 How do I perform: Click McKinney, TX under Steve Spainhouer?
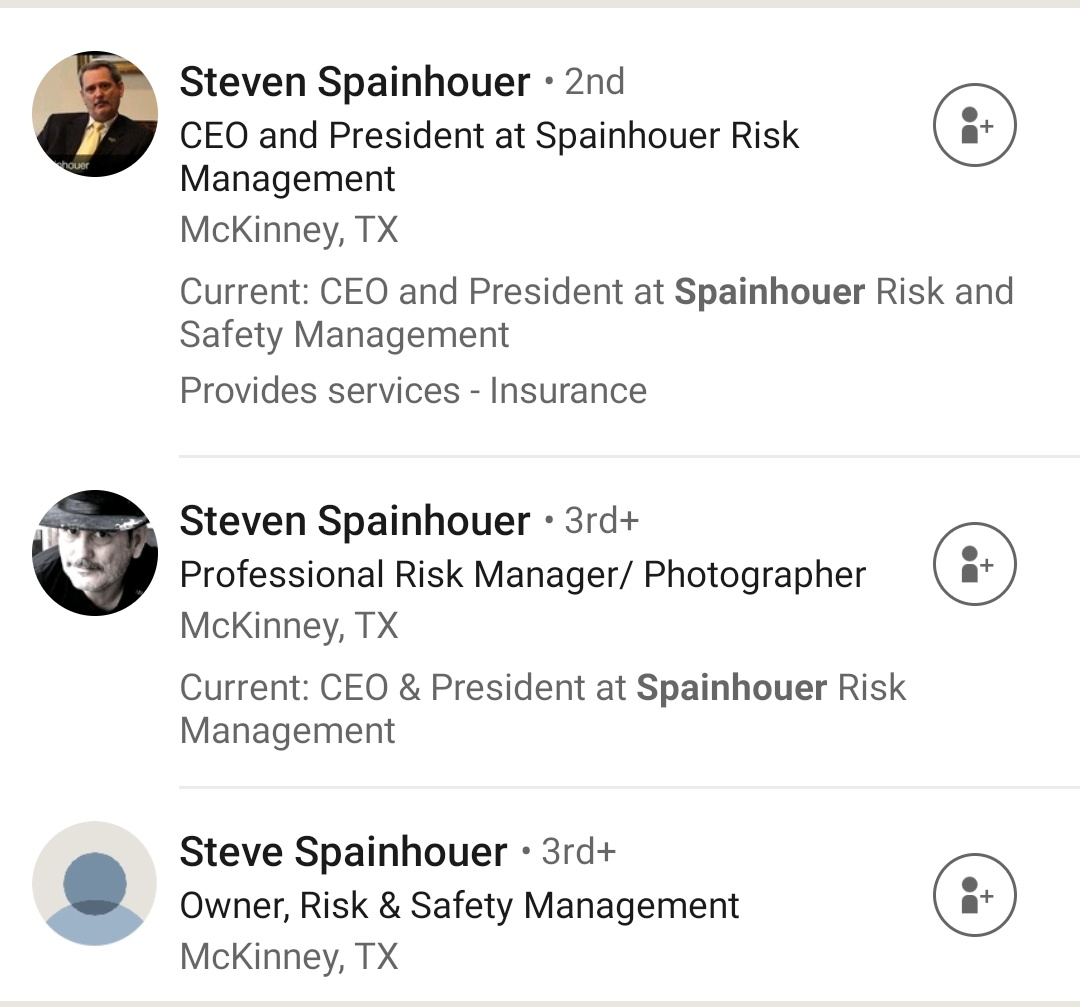tap(289, 957)
